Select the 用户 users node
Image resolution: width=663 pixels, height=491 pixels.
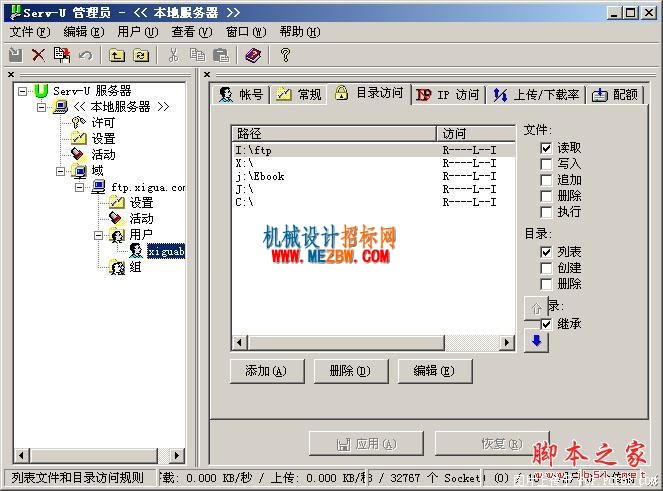click(x=141, y=235)
